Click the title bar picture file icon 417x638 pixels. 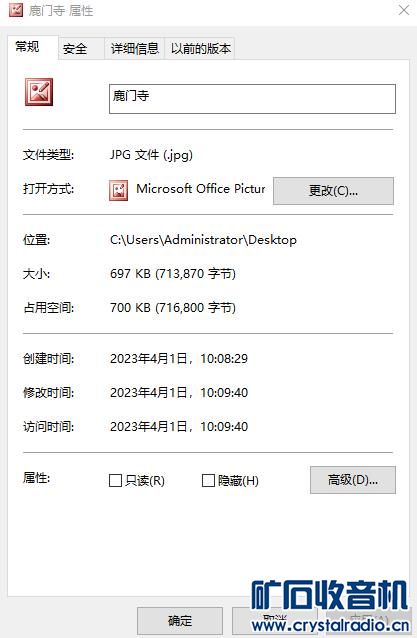click(x=16, y=10)
